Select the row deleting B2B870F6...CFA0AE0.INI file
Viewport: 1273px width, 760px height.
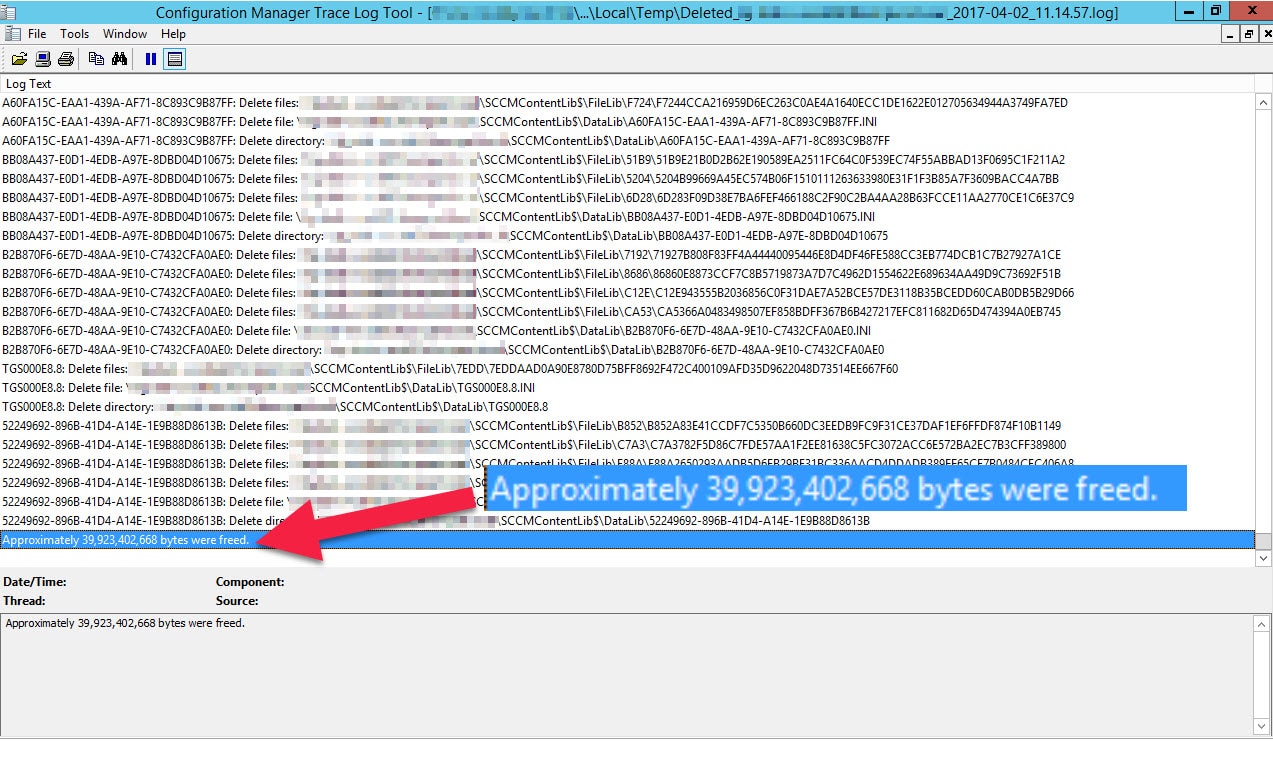tap(627, 331)
